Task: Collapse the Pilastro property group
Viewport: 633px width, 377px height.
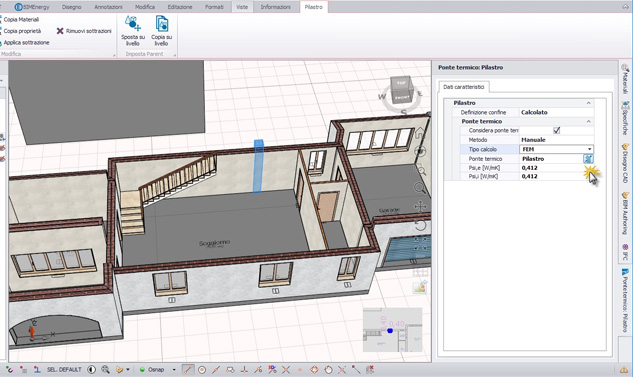Action: tap(589, 103)
